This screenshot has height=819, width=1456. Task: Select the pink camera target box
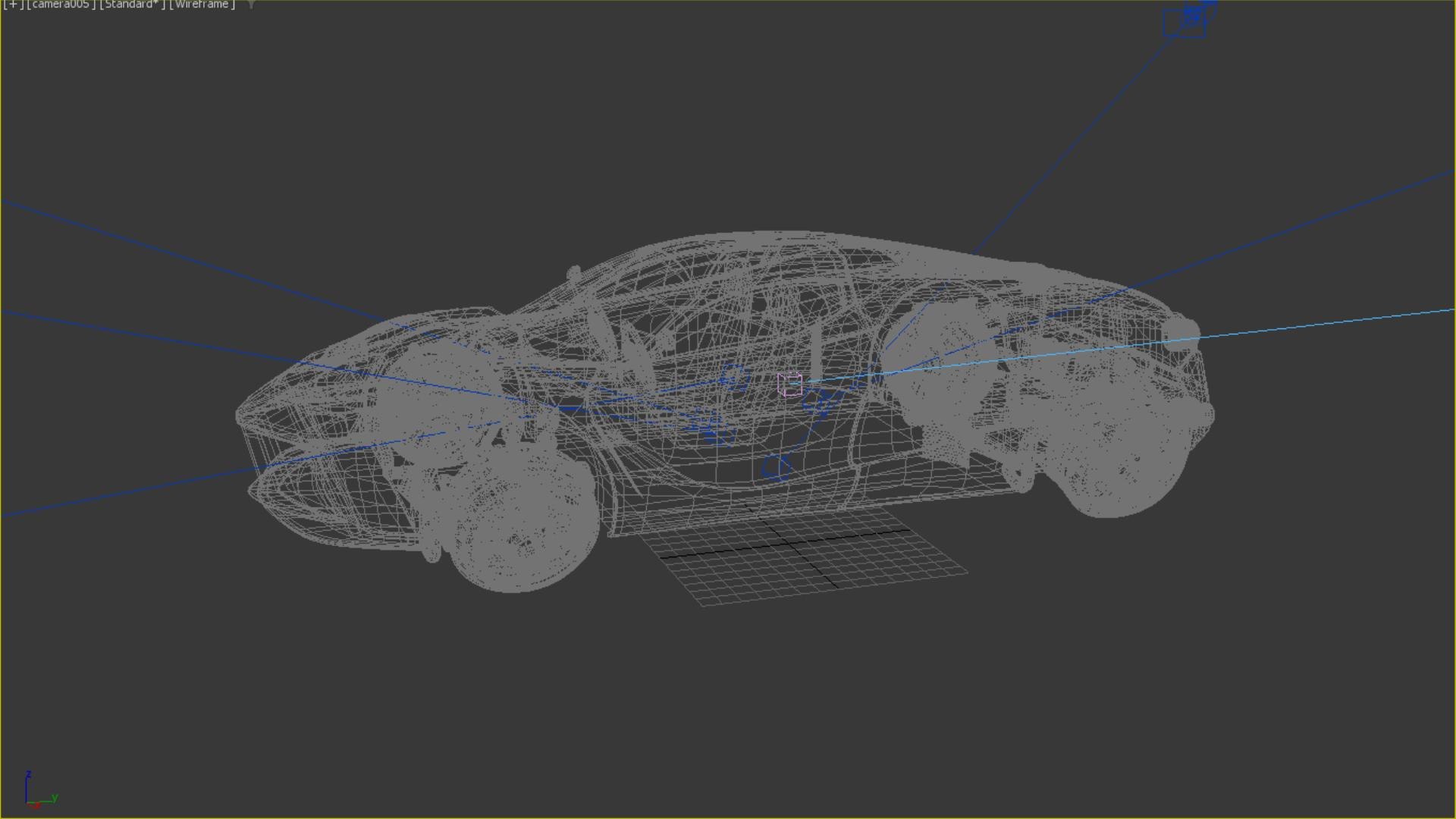[x=789, y=384]
